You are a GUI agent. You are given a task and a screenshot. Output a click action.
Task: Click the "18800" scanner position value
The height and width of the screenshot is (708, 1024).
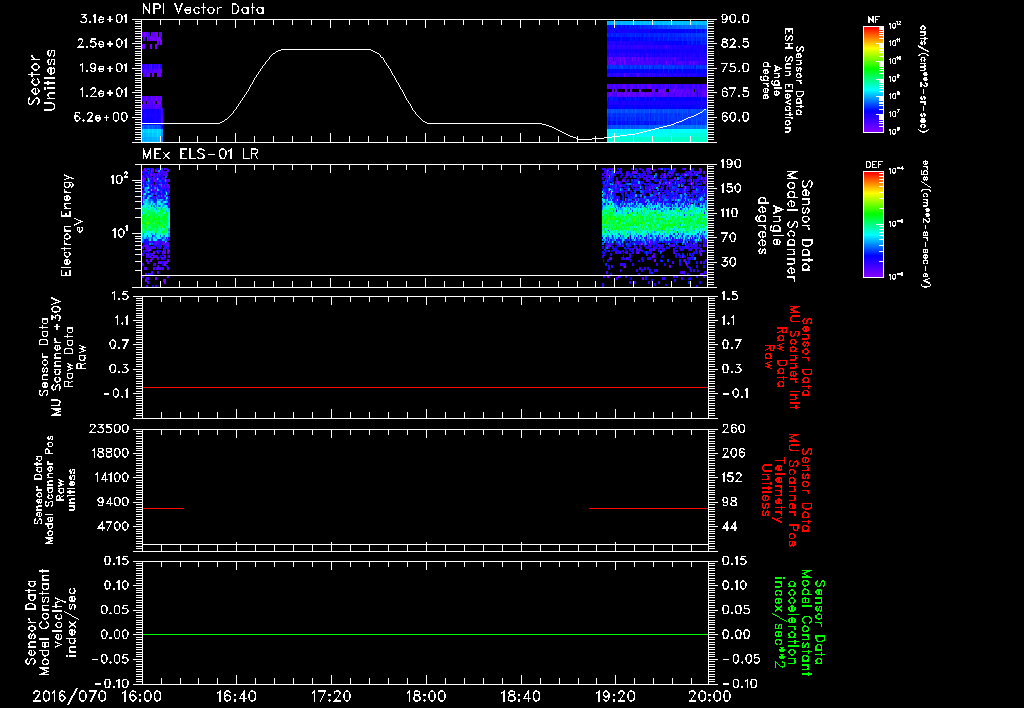pyautogui.click(x=110, y=453)
